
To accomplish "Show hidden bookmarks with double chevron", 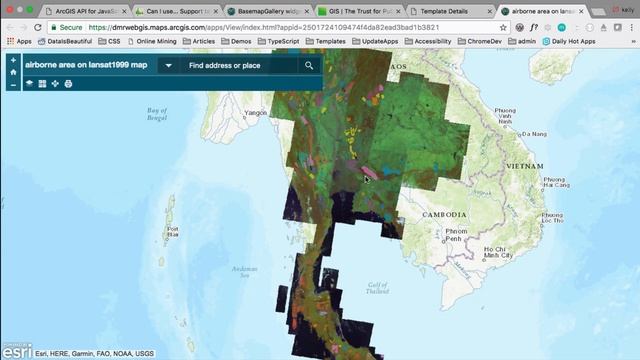I will pos(633,41).
